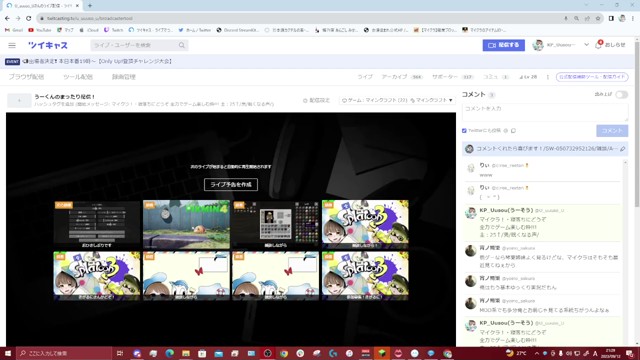The image size is (640, 360).
Task: Click the コメントを入力 comment input field
Action: [x=545, y=112]
